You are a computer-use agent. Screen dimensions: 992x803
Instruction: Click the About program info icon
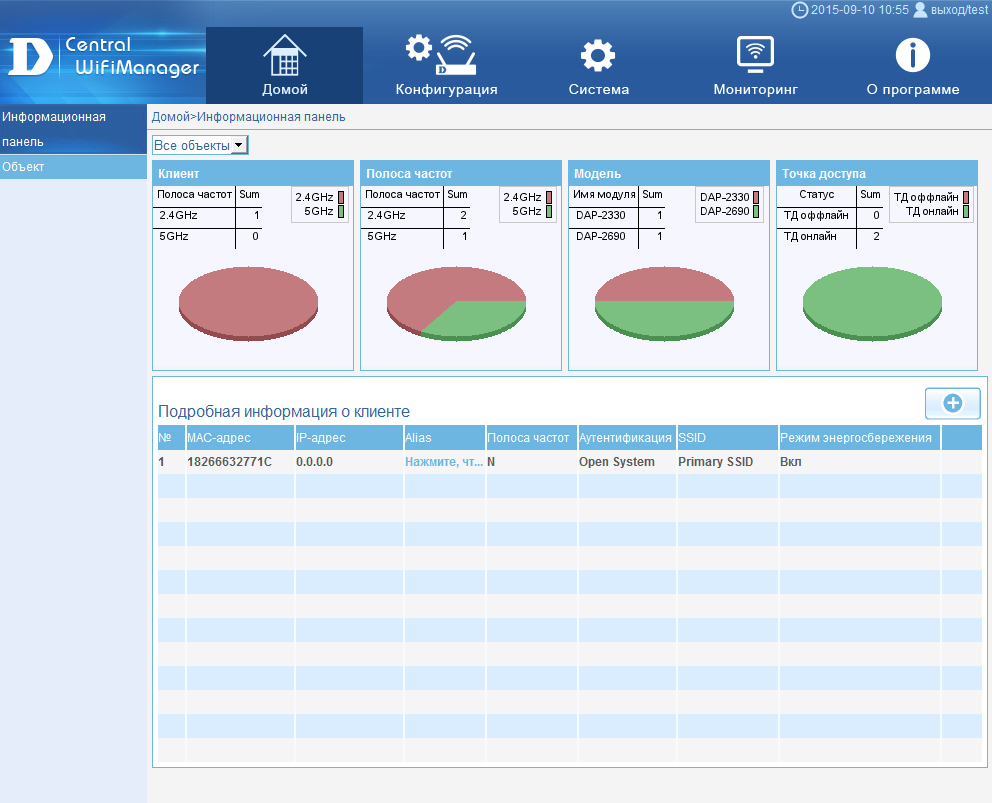912,56
